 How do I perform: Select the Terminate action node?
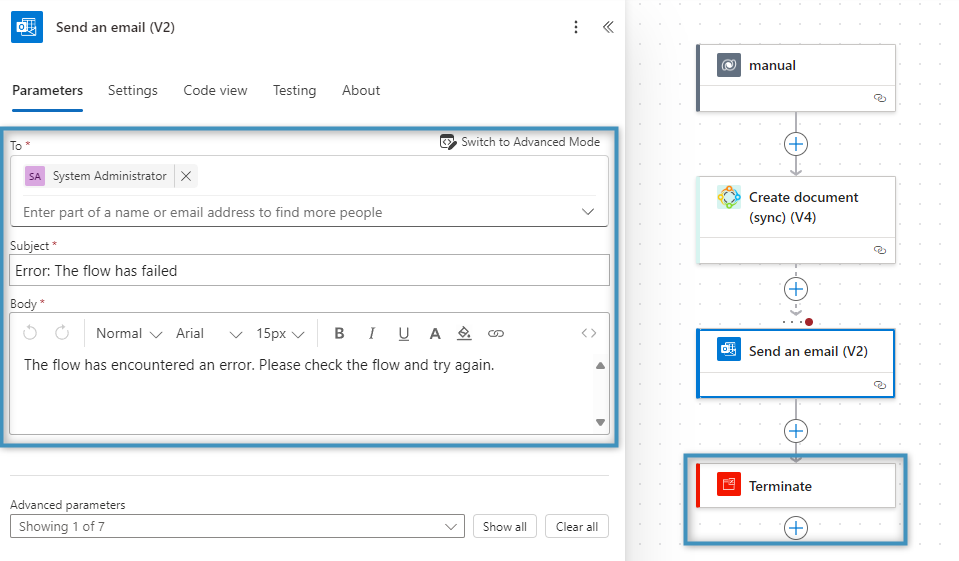796,486
